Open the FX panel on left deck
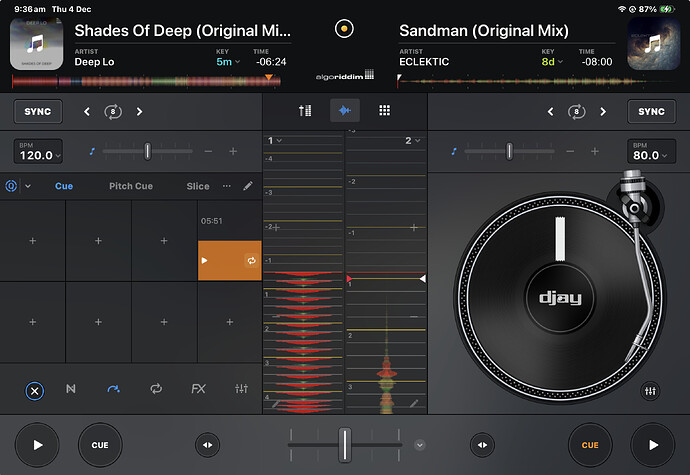690x475 pixels. tap(198, 388)
